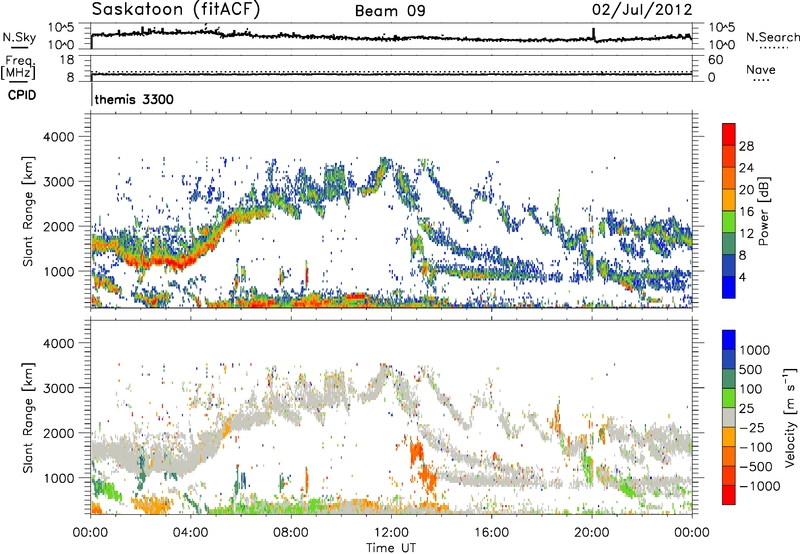Click the 'CPID' row label
800x554 pixels.
[22, 95]
